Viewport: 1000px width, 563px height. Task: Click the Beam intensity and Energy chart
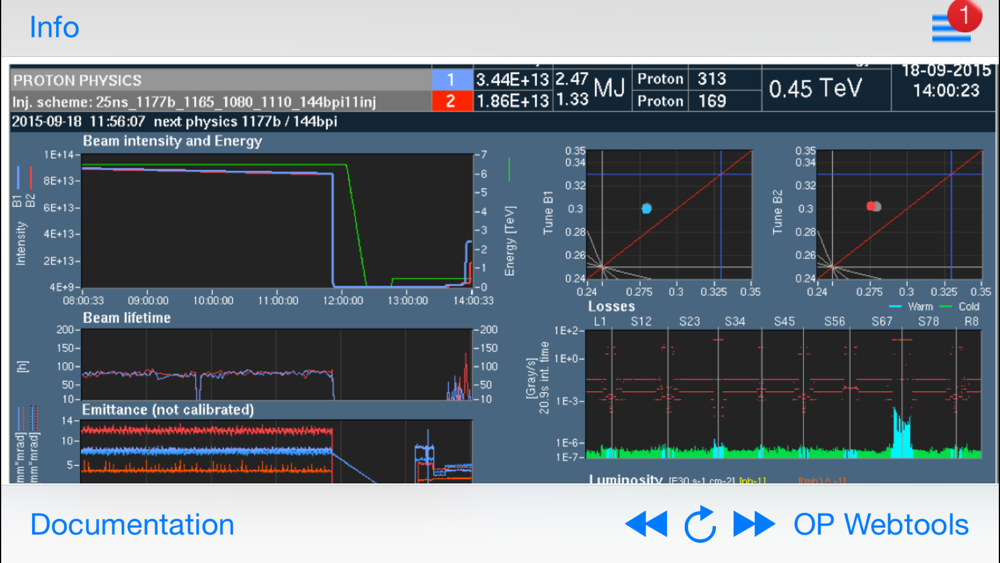(276, 221)
